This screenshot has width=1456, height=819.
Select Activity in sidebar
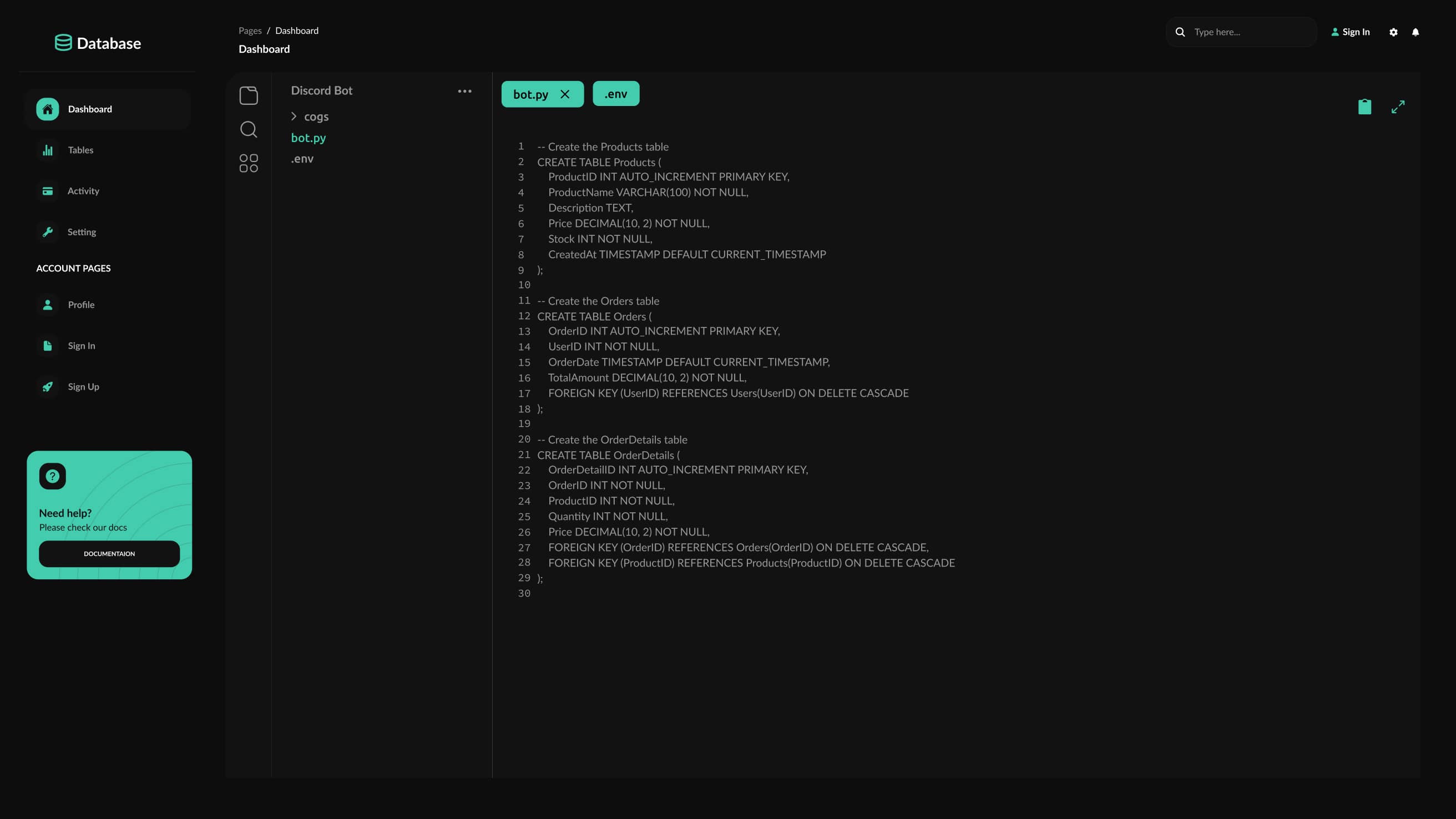(x=83, y=191)
